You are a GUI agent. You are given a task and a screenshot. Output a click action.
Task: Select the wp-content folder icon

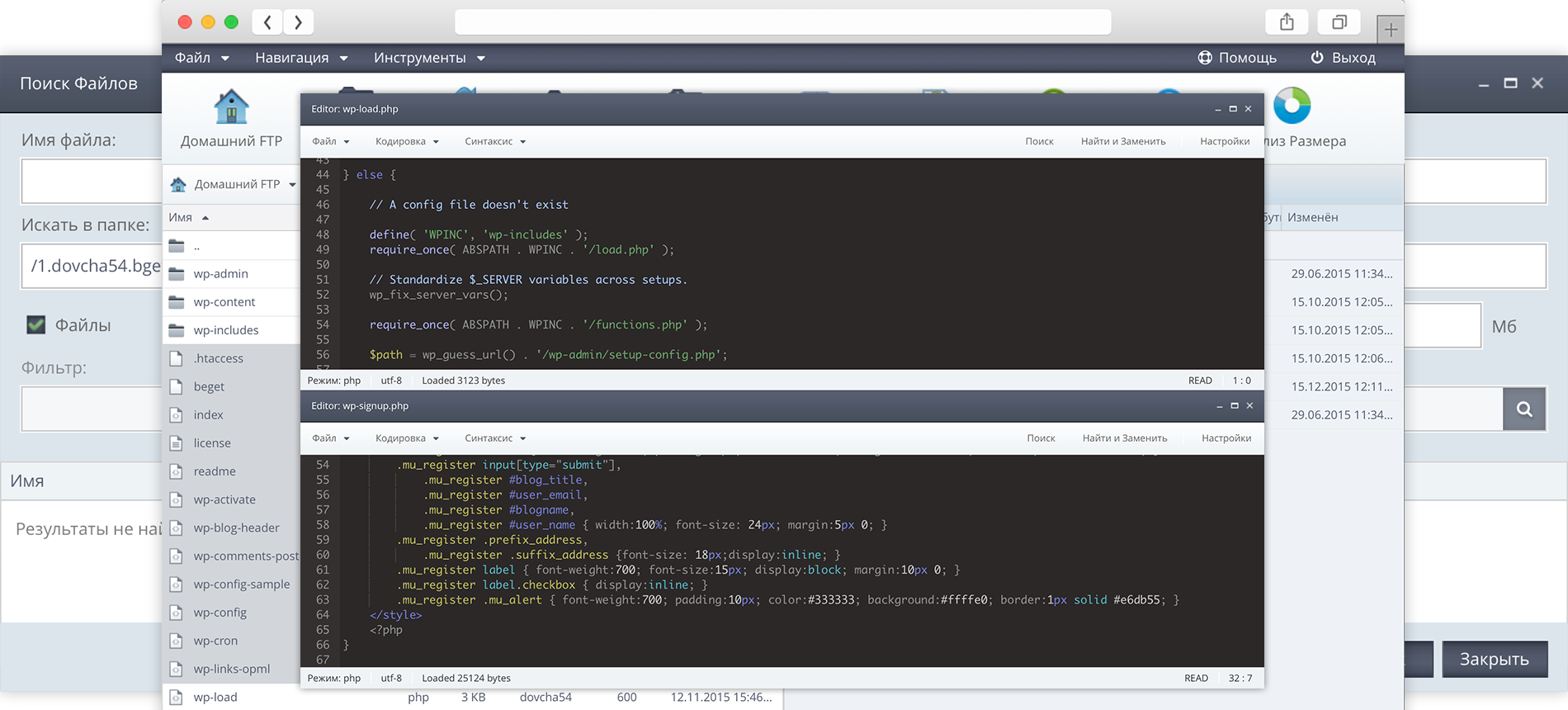click(x=177, y=302)
